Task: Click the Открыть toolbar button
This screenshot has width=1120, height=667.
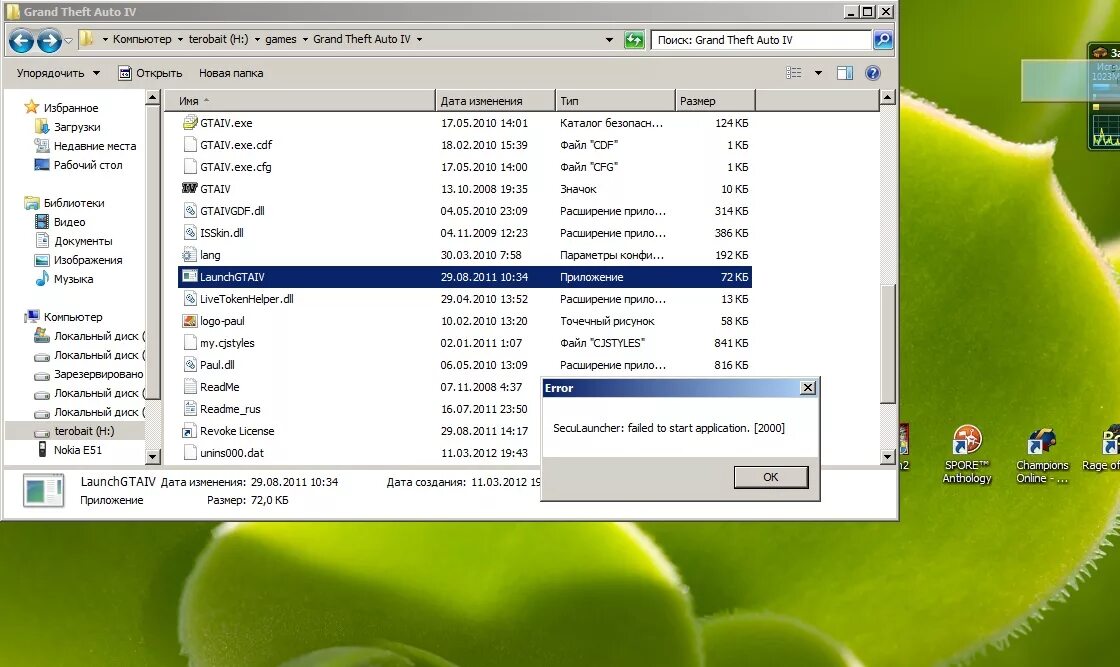Action: coord(150,73)
